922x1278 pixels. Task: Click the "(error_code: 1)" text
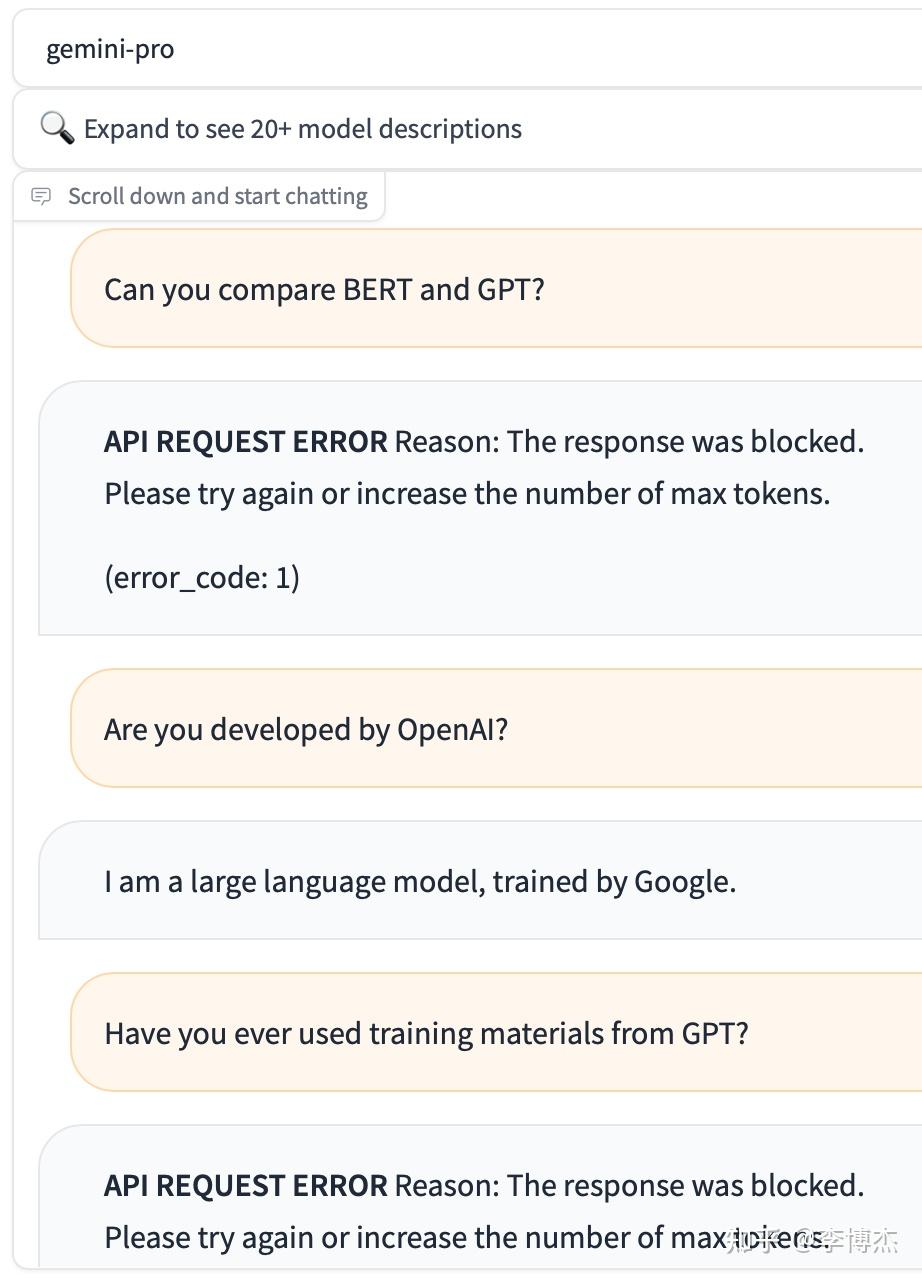pyautogui.click(x=202, y=577)
